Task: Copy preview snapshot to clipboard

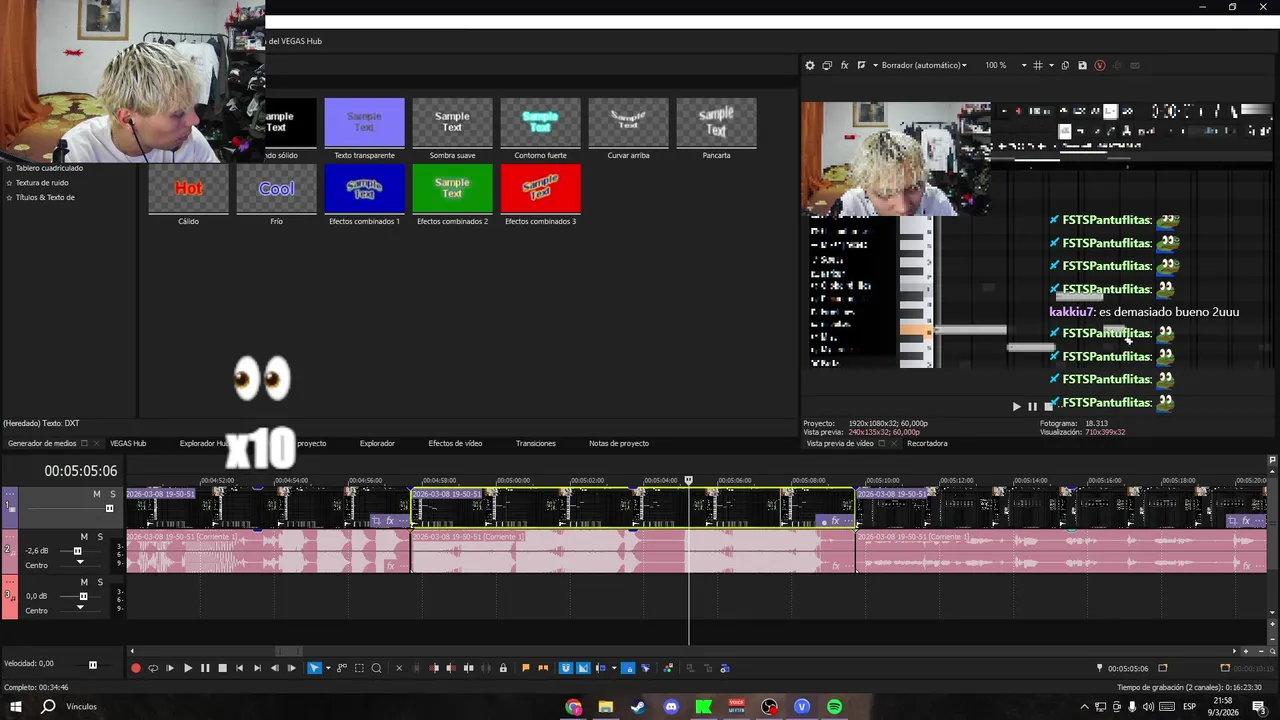Action: [1065, 65]
